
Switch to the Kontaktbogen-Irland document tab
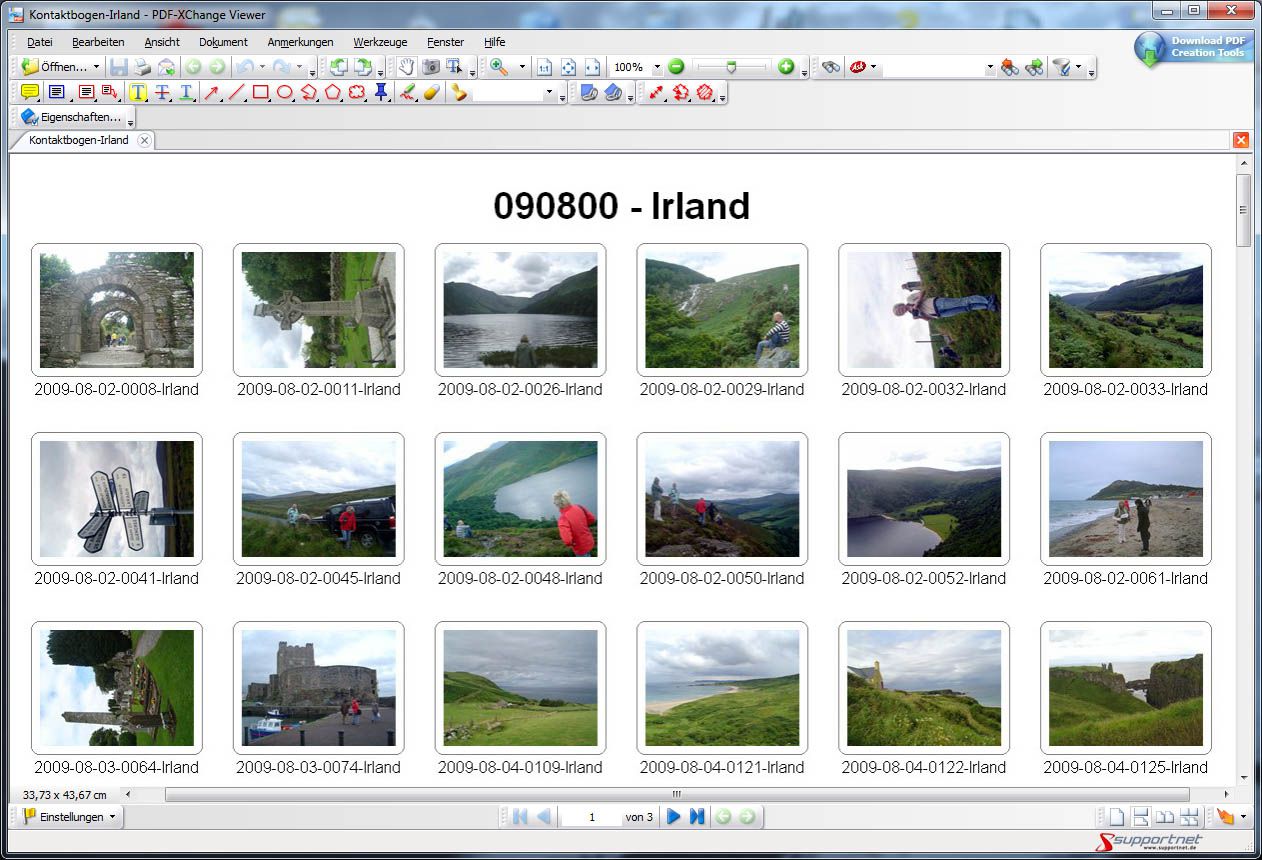[x=80, y=140]
